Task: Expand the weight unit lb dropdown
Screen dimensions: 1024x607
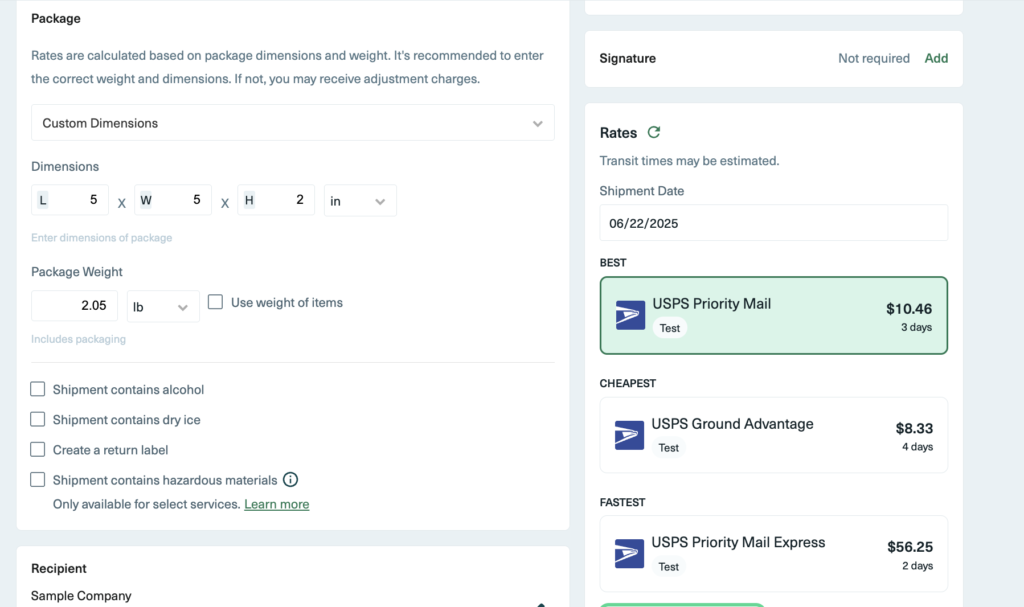Action: pos(162,307)
